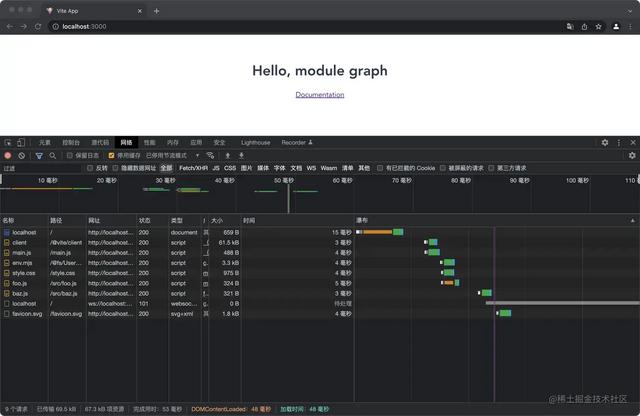The width and height of the screenshot is (640, 416).
Task: Bookmark this page with star
Action: (x=598, y=27)
